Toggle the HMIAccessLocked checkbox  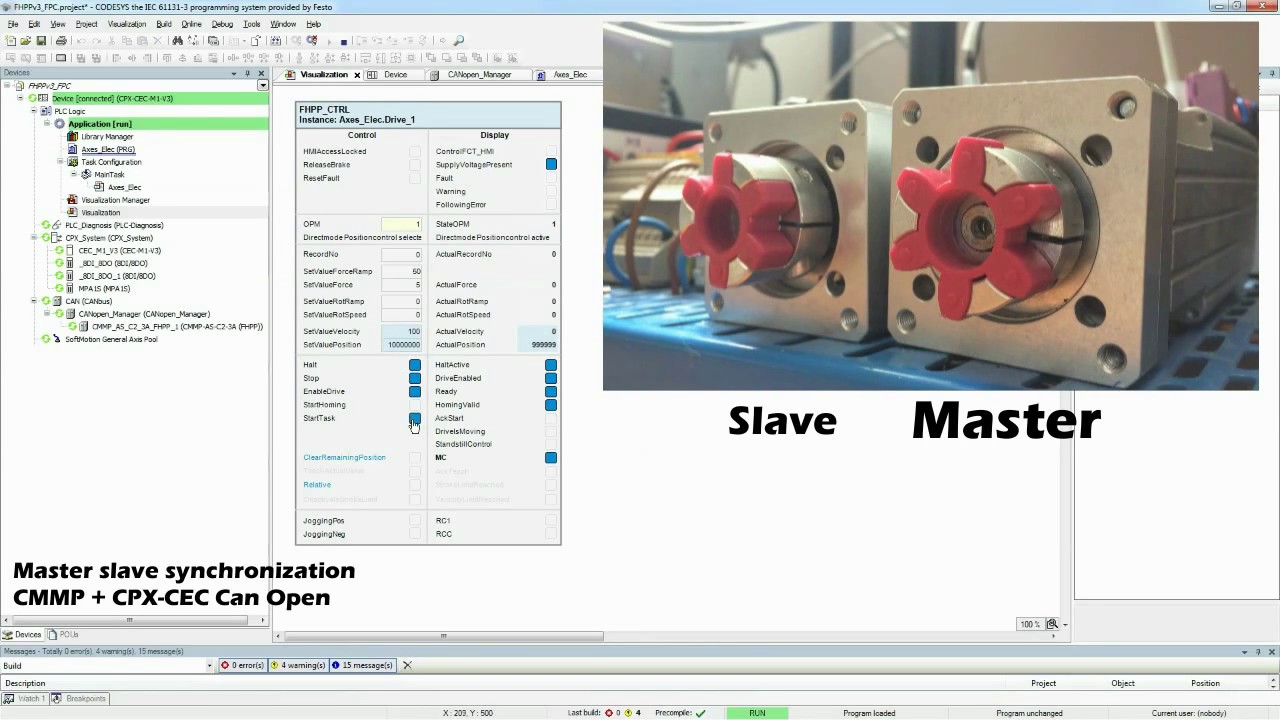pyautogui.click(x=415, y=152)
